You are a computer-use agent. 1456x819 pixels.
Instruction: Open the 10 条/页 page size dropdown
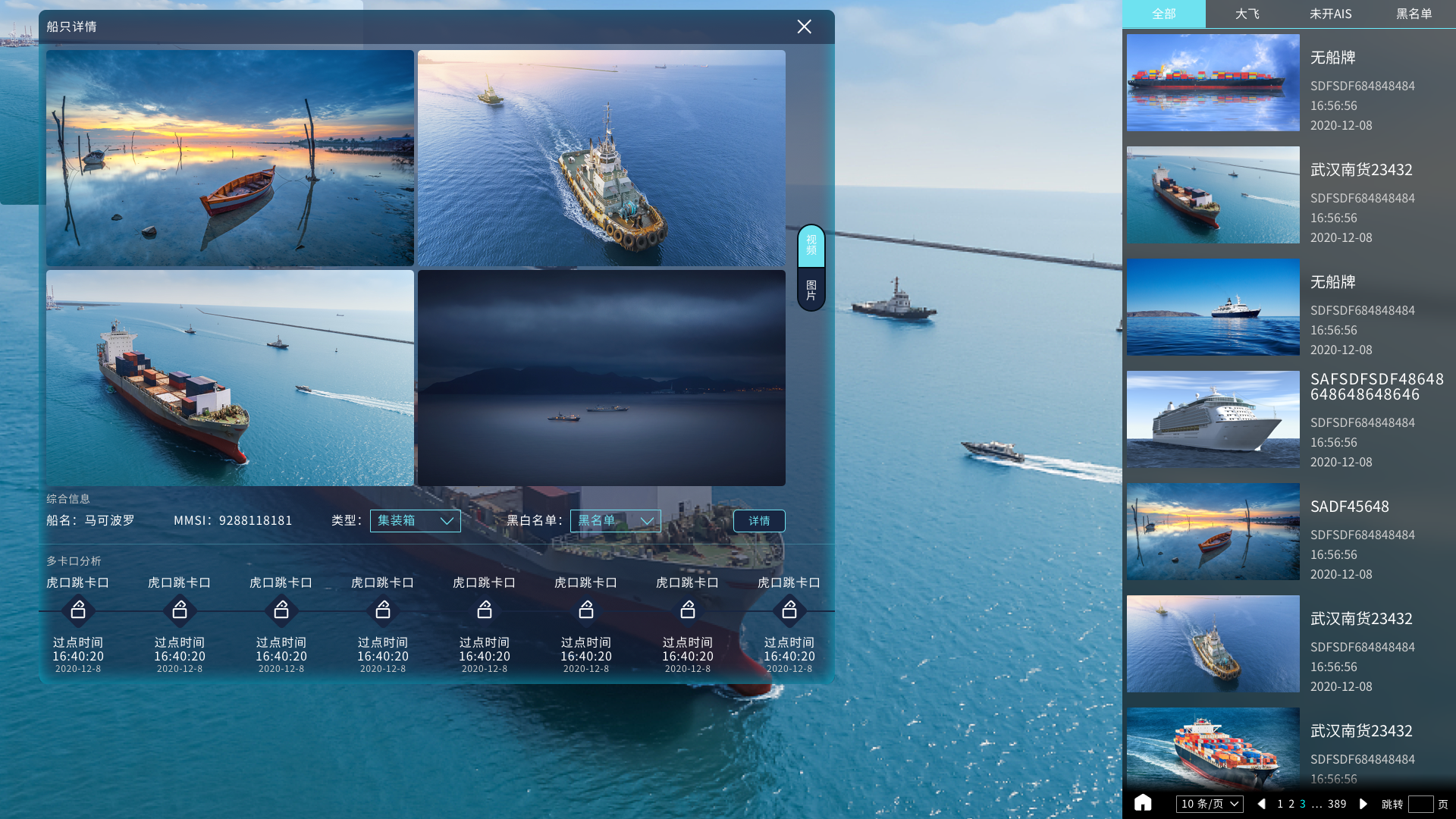pyautogui.click(x=1210, y=804)
